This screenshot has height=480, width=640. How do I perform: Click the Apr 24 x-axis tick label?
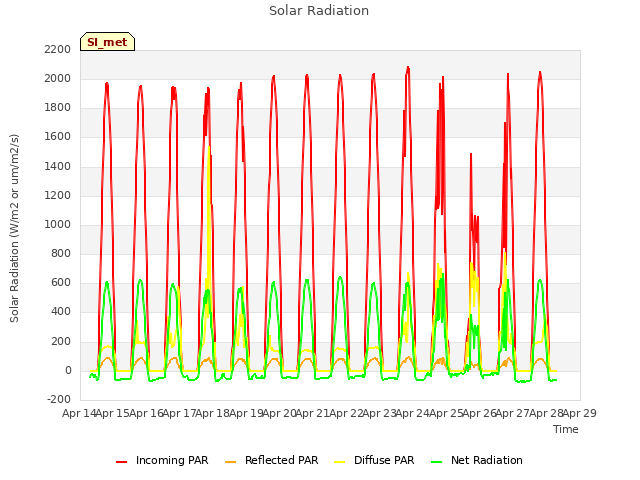pos(413,413)
